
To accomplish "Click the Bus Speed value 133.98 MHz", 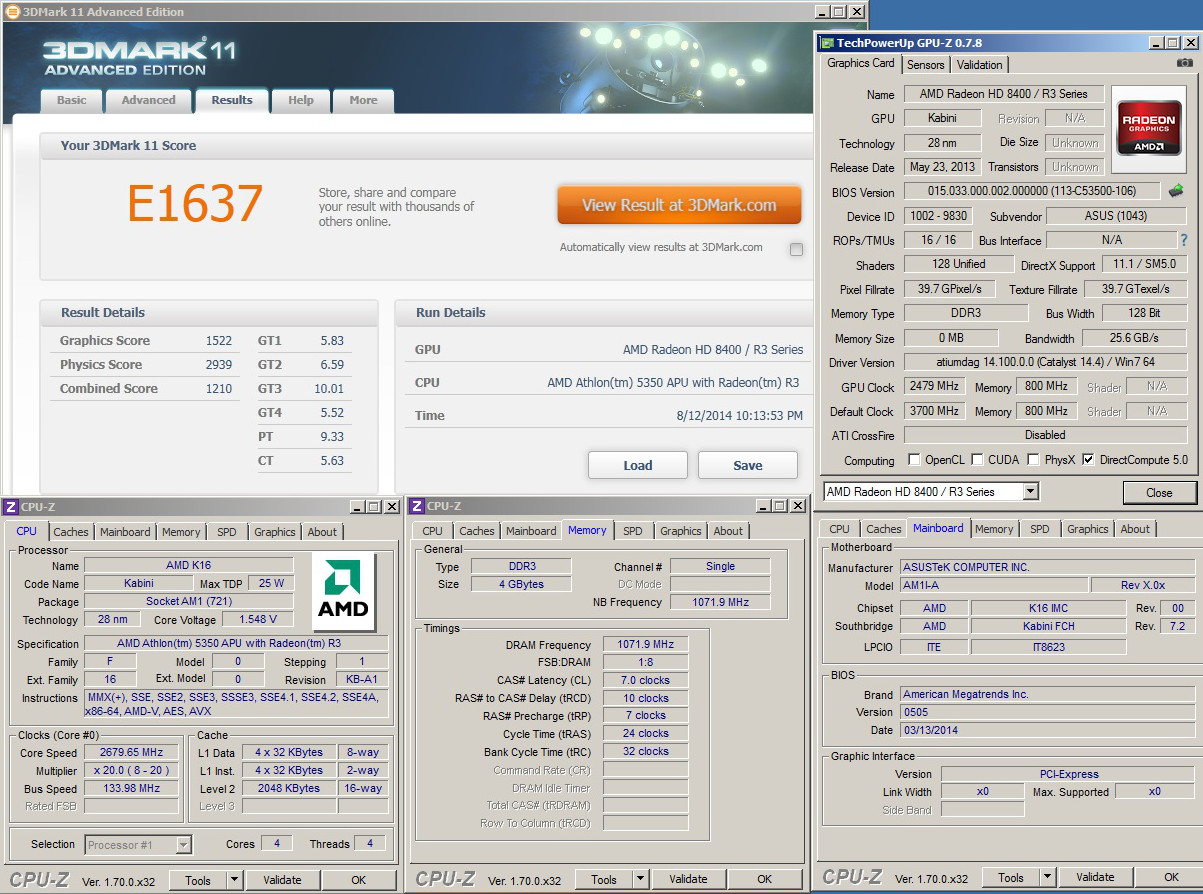I will pos(131,789).
